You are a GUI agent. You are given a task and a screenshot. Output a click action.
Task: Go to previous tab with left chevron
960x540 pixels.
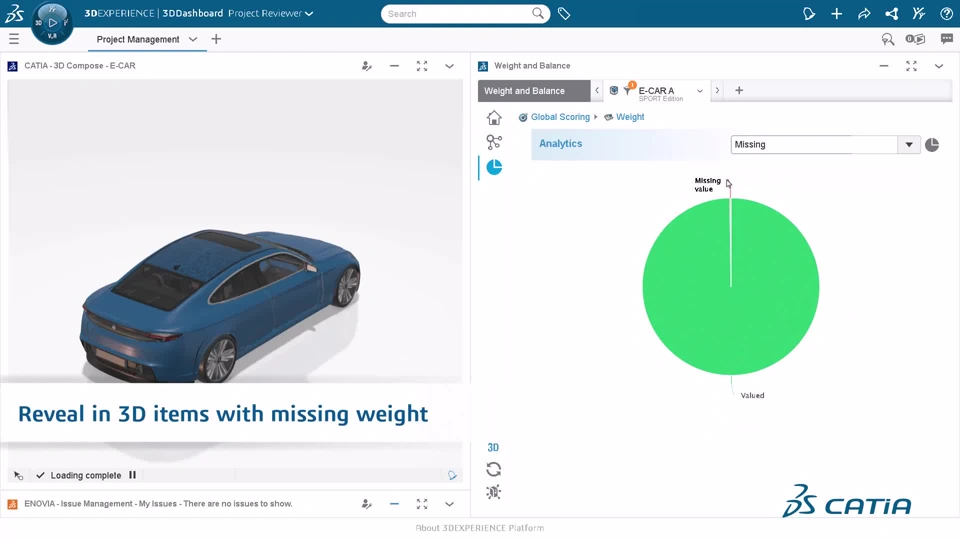[597, 91]
